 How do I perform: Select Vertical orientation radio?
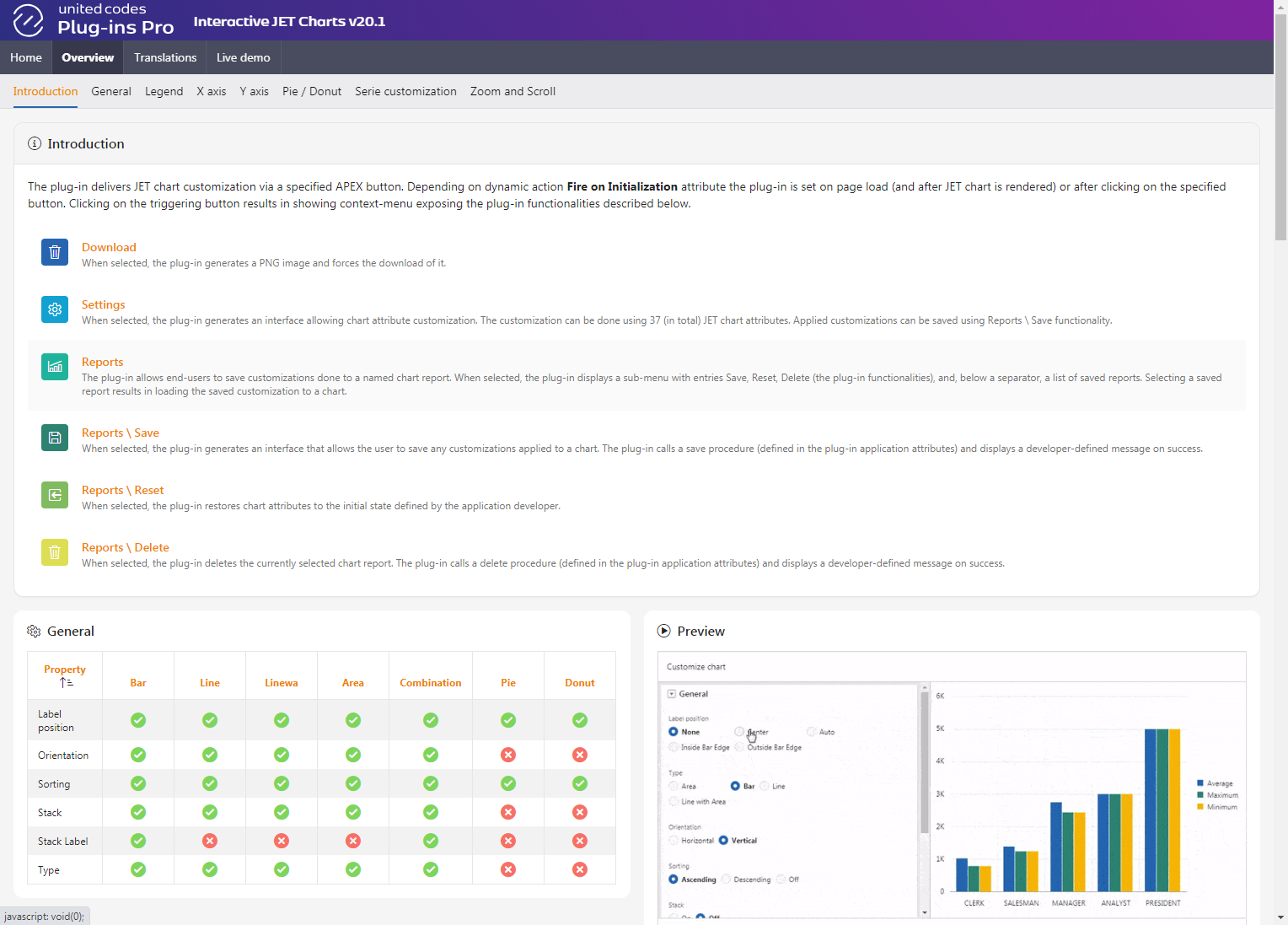pyautogui.click(x=723, y=841)
